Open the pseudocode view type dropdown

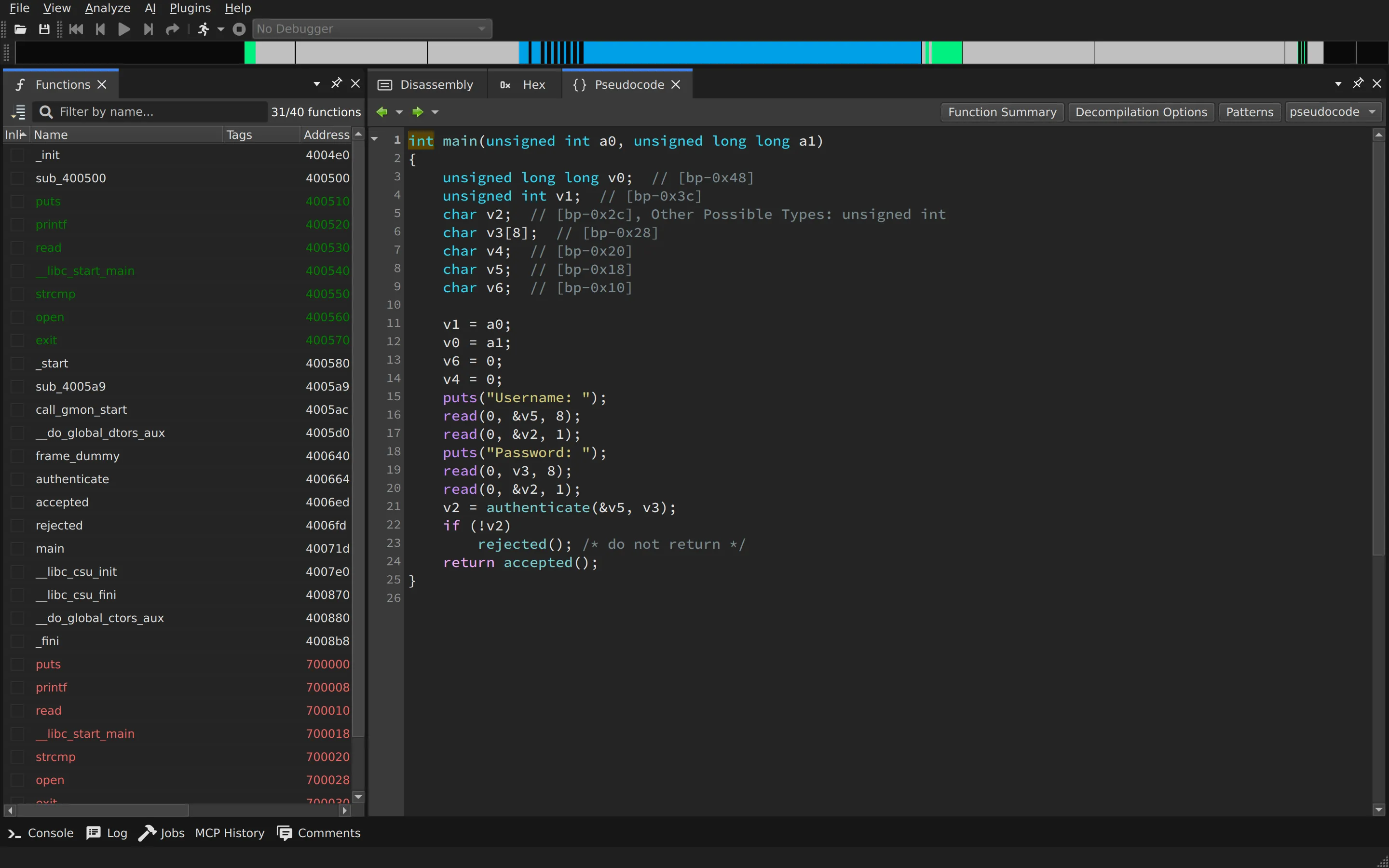[1333, 112]
